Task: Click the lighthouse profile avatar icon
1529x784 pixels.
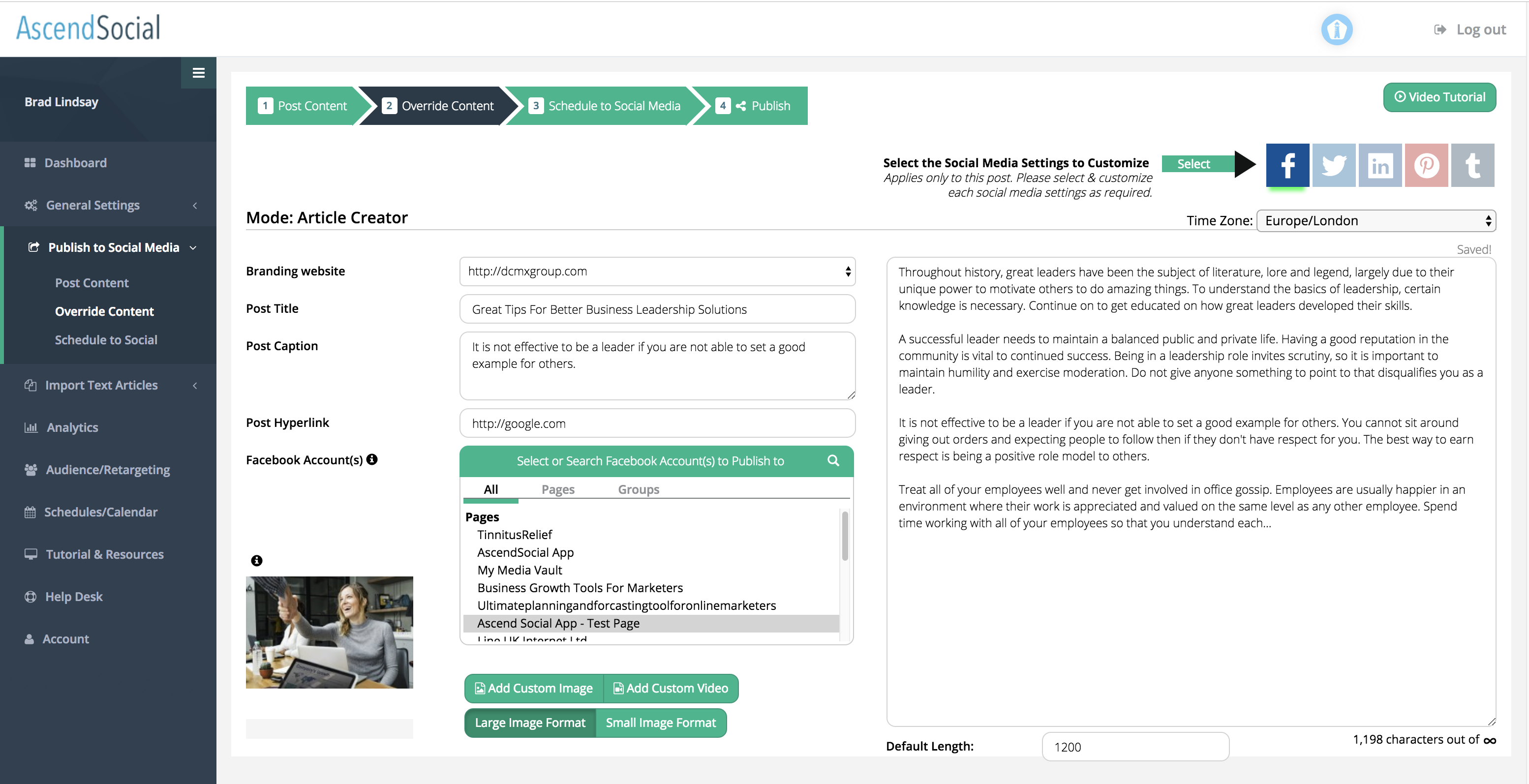Action: click(x=1336, y=29)
